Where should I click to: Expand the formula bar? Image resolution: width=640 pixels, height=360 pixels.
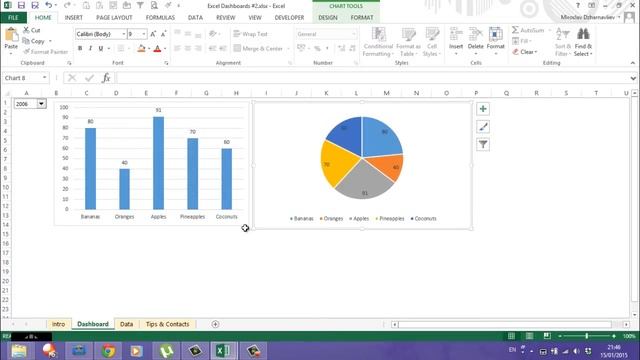[x=633, y=78]
